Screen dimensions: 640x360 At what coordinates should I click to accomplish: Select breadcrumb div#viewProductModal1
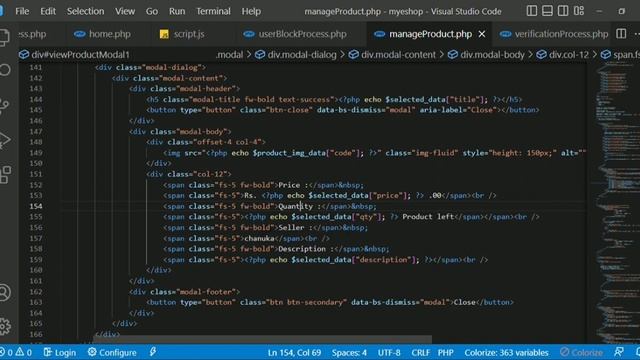pyautogui.click(x=75, y=55)
